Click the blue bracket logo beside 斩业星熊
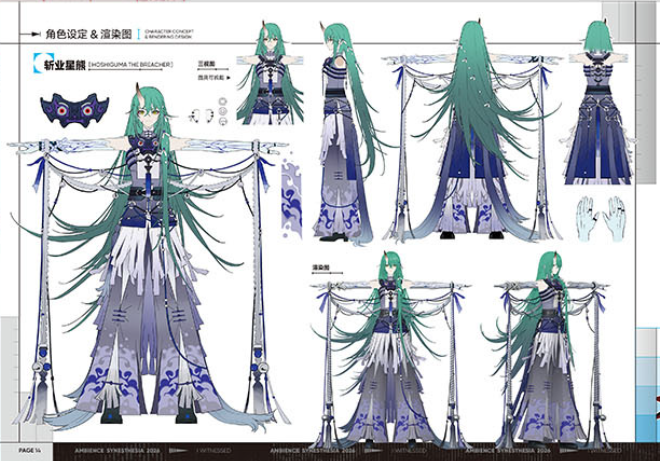This screenshot has height=461, width=660. click(x=43, y=64)
